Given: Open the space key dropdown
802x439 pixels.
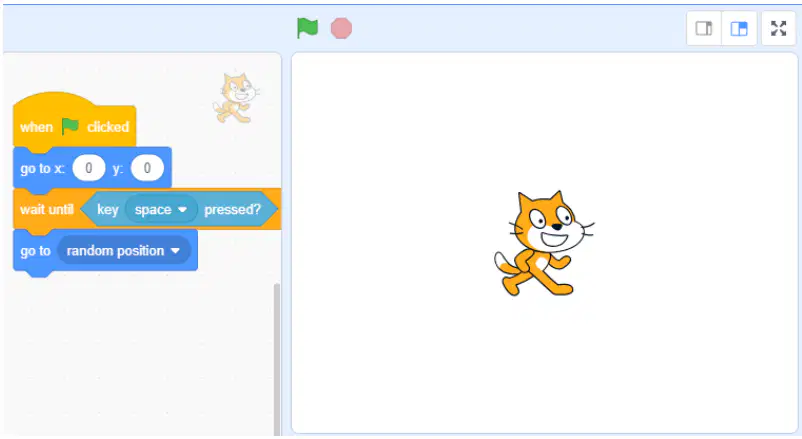Looking at the screenshot, I should (x=161, y=209).
